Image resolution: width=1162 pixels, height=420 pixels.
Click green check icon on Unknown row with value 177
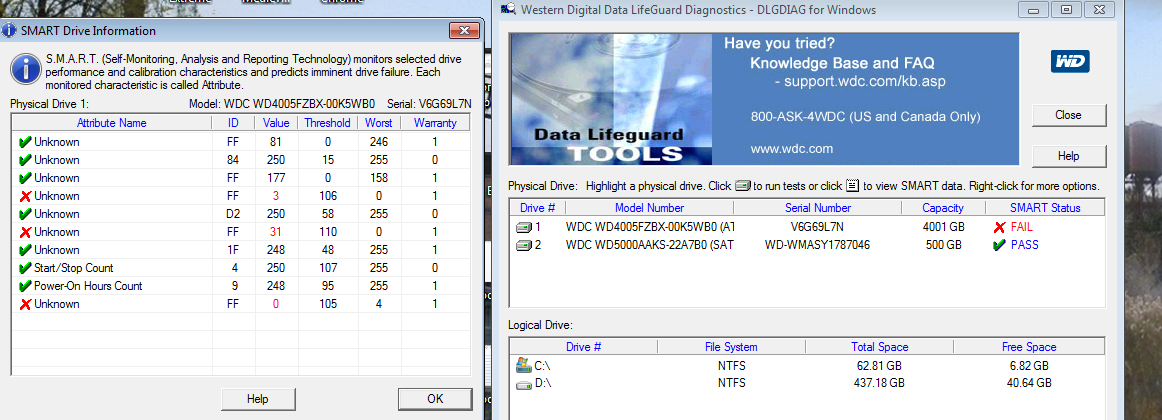click(25, 178)
